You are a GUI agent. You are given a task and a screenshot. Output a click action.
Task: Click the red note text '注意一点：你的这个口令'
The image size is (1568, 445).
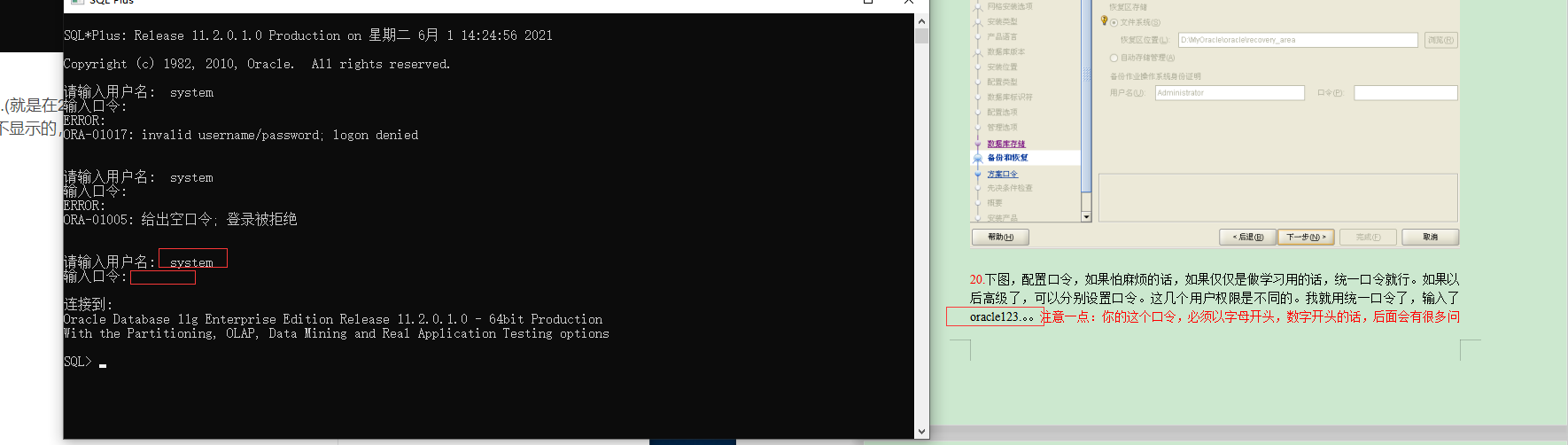pyautogui.click(x=1251, y=316)
